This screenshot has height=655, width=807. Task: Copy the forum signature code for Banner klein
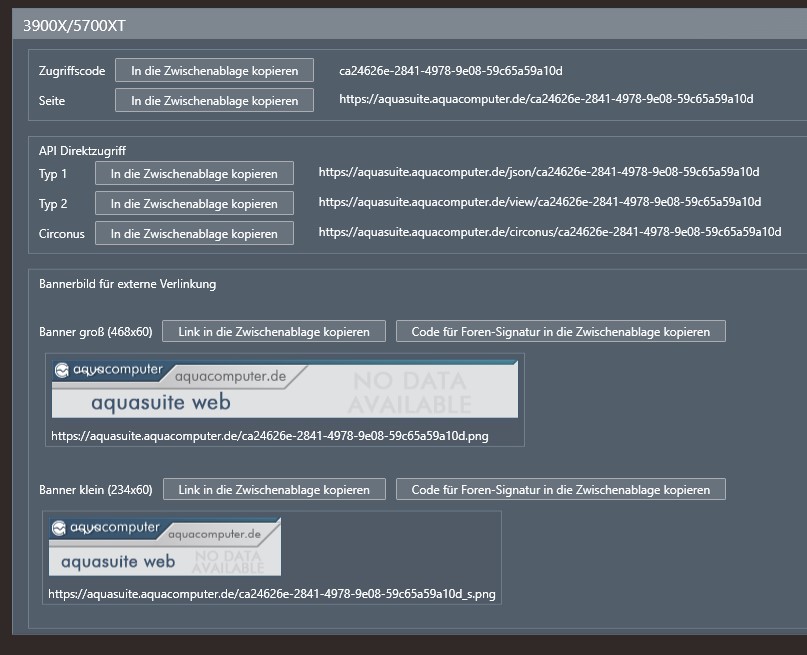pyautogui.click(x=560, y=489)
